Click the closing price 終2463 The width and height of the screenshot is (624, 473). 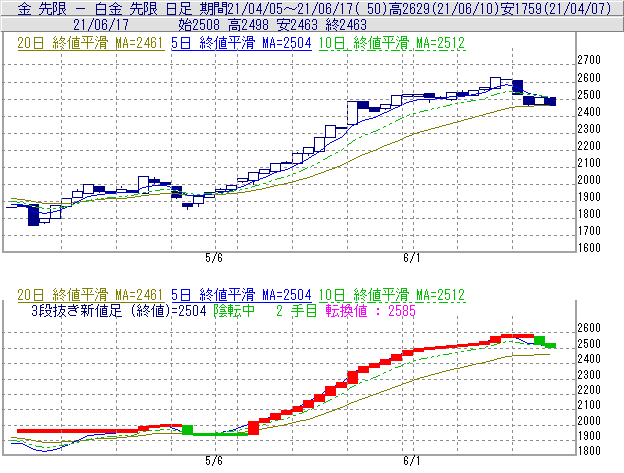(x=346, y=25)
